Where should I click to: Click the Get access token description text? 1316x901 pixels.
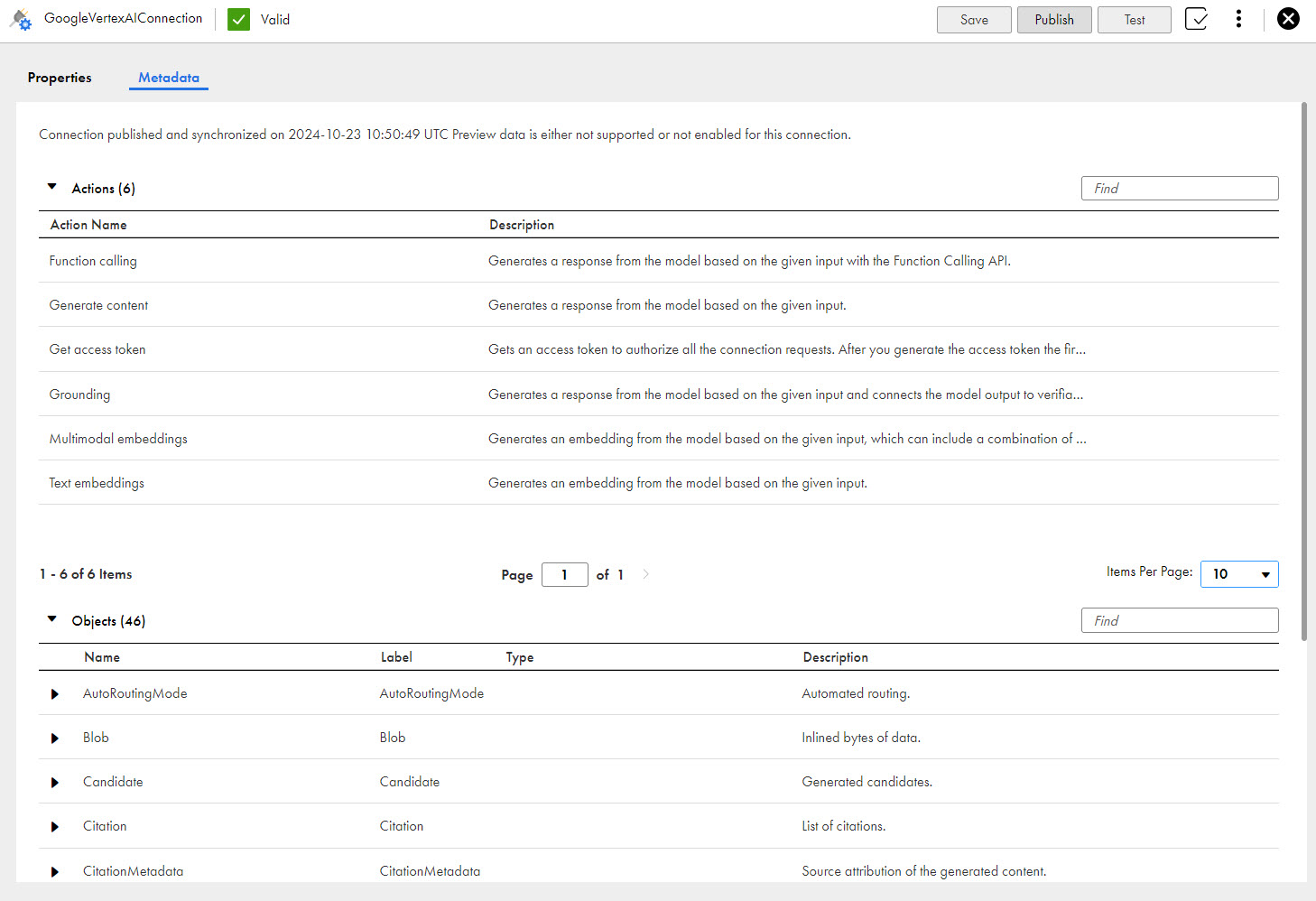point(787,349)
